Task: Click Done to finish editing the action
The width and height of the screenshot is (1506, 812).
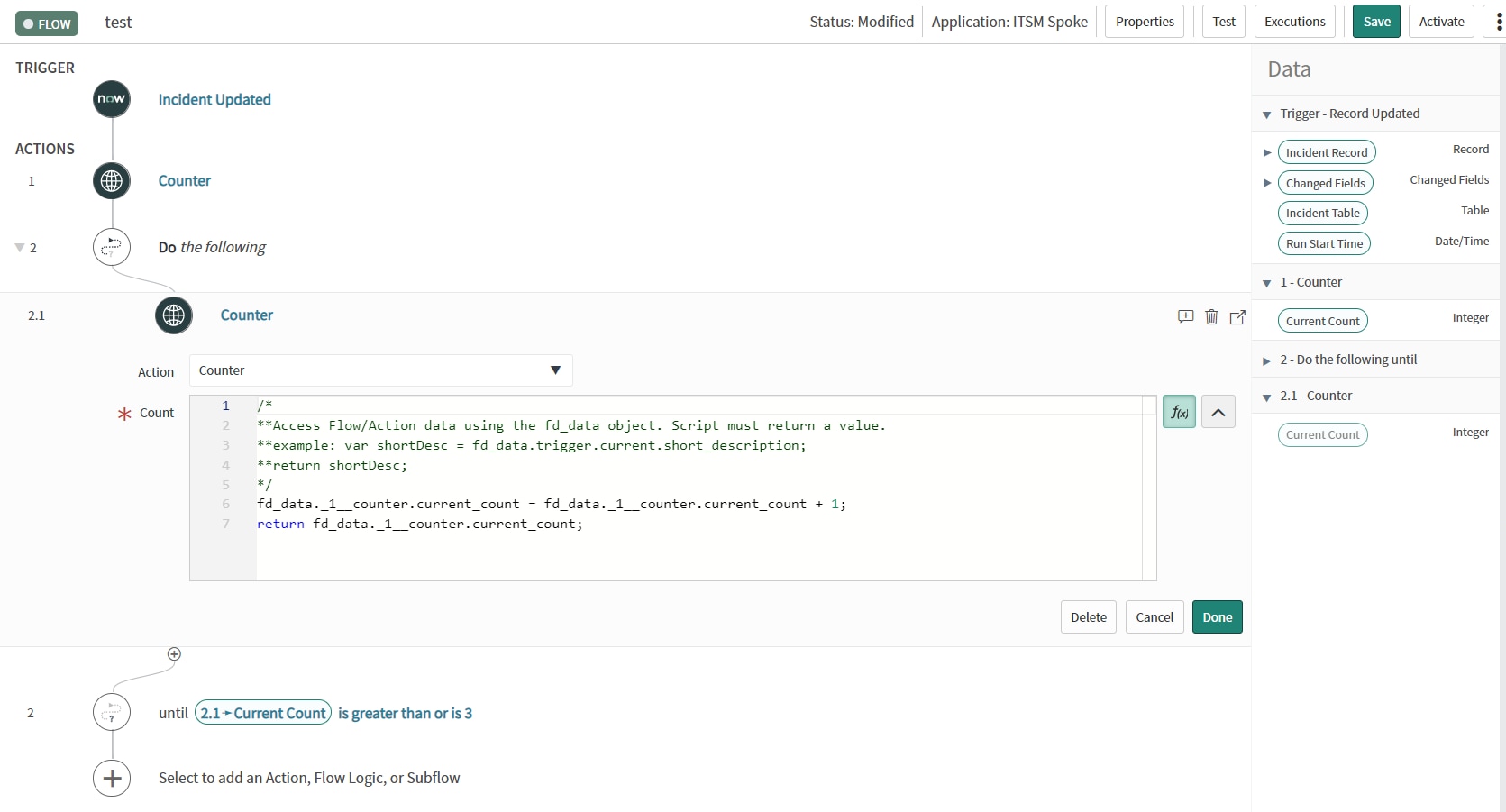Action: (x=1217, y=617)
